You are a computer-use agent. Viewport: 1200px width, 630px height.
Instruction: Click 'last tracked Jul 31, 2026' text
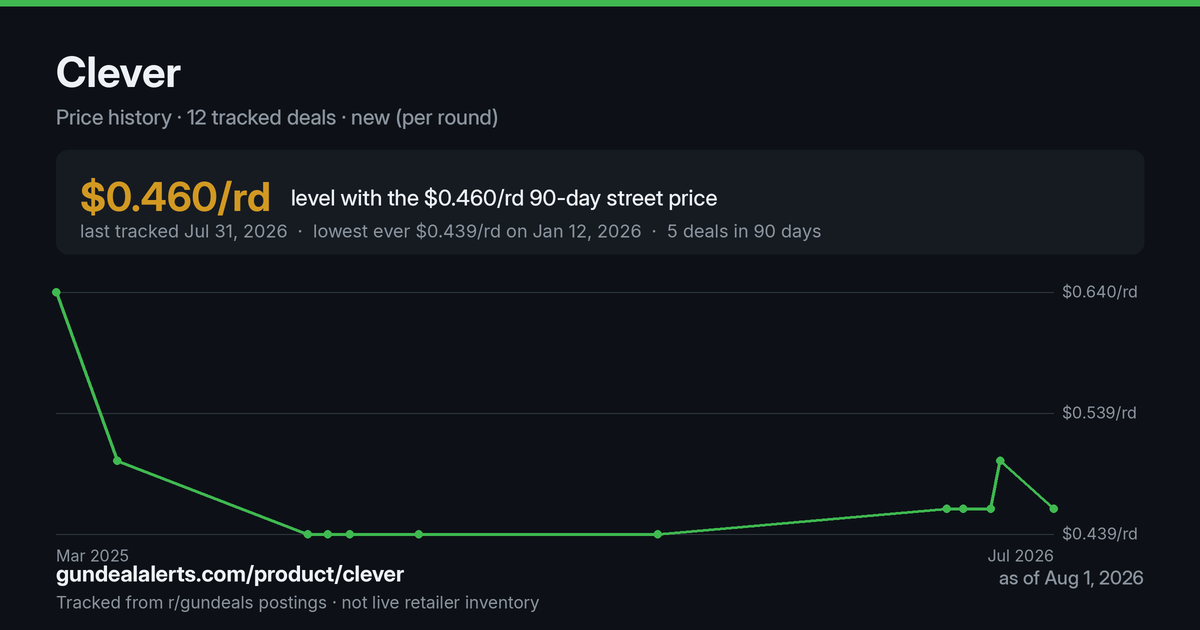click(184, 232)
